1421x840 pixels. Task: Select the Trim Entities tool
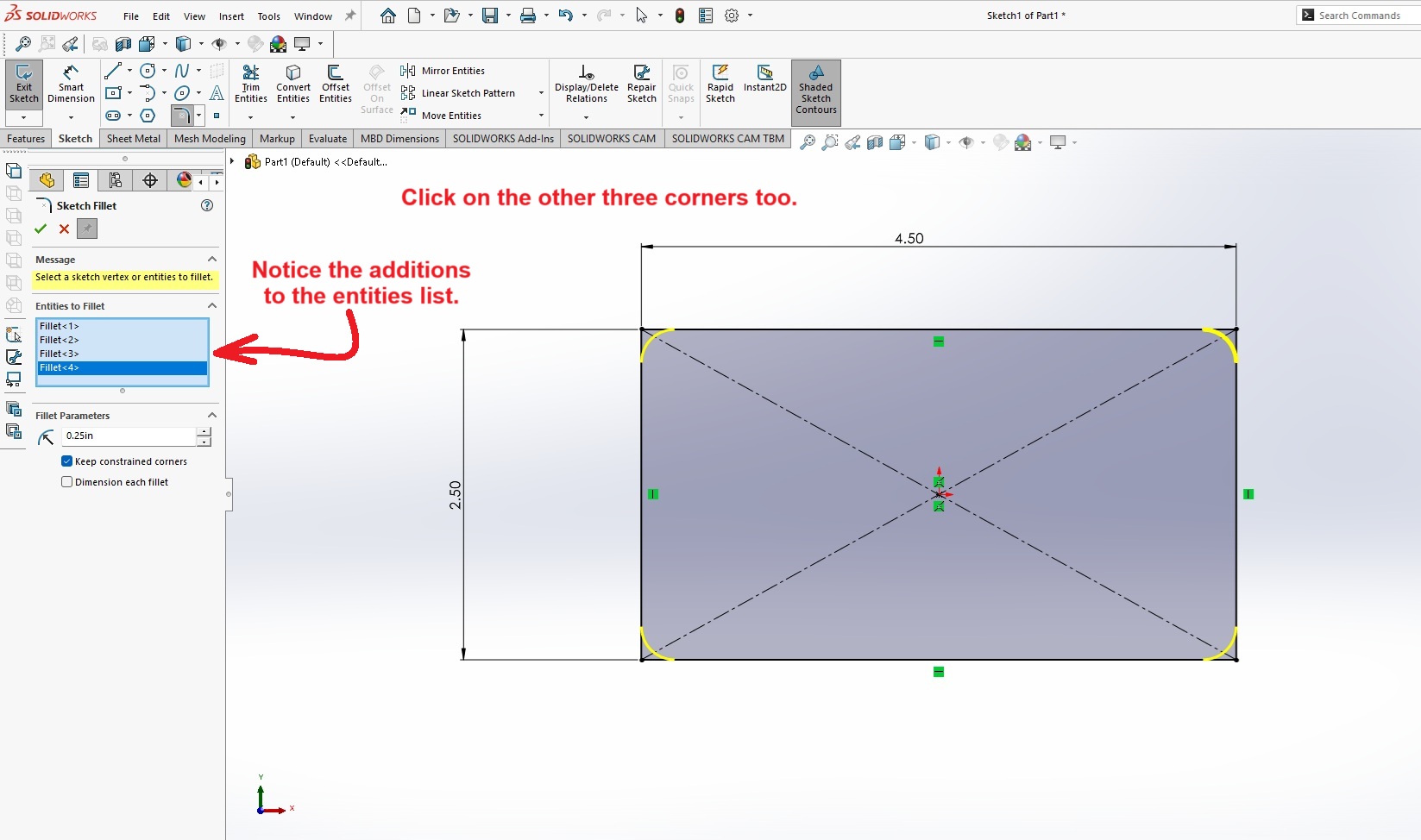coord(250,84)
